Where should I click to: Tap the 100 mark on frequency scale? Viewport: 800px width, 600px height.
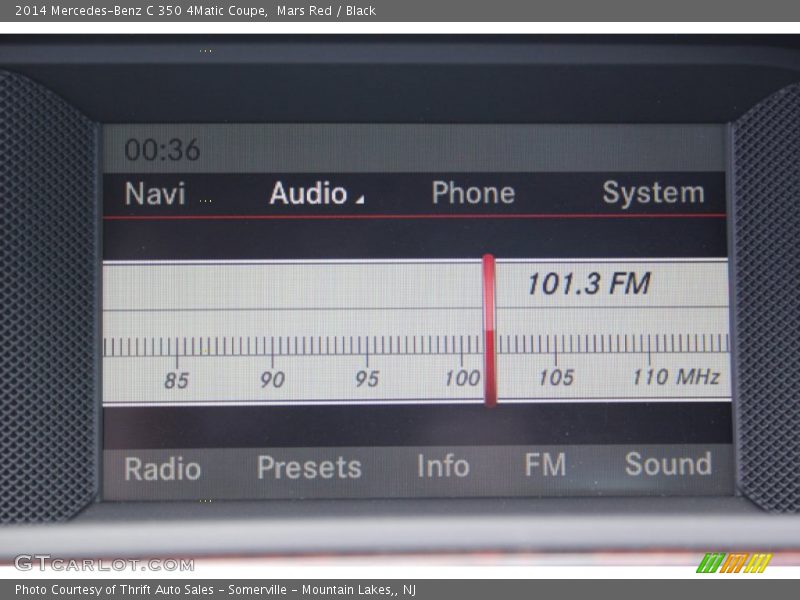point(462,379)
